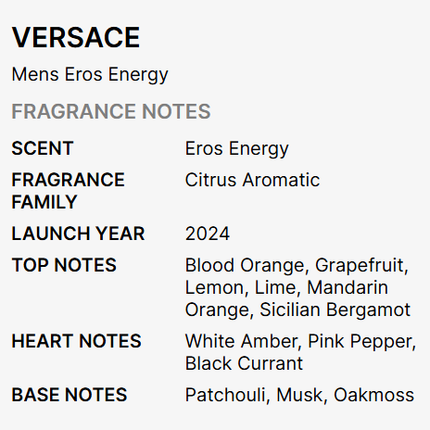Click the FRAGRANCE NOTES section heading
Screen dimensions: 430x430
(111, 111)
